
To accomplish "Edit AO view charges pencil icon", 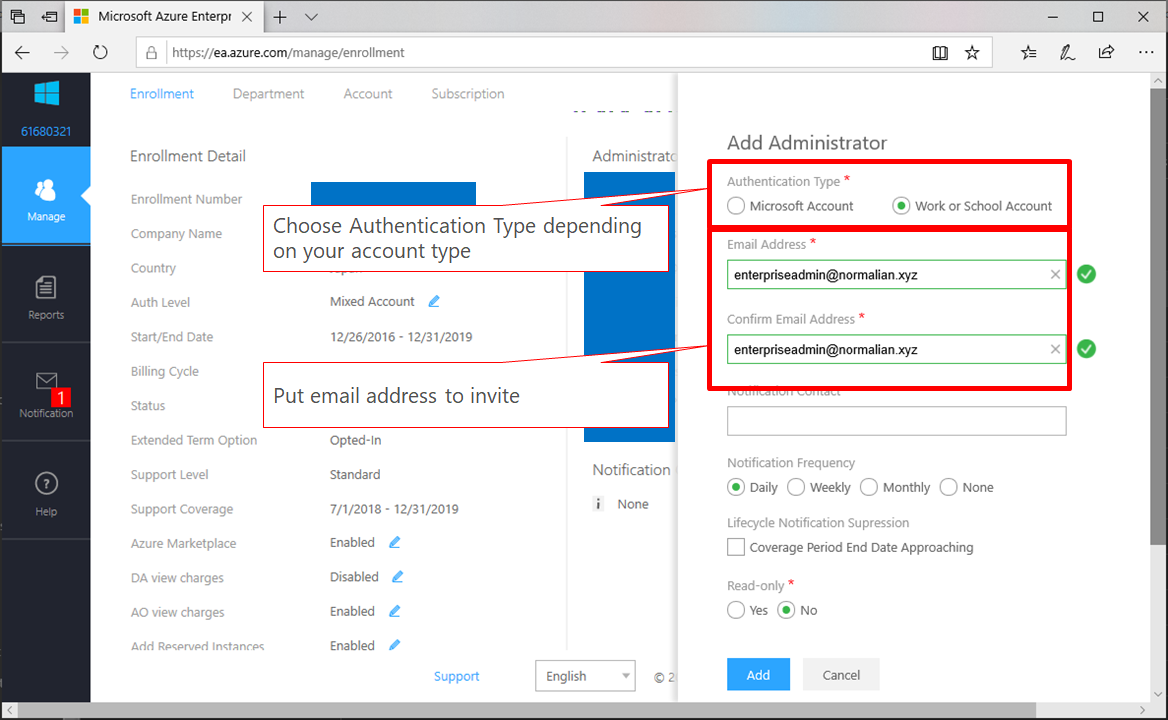I will [x=395, y=611].
